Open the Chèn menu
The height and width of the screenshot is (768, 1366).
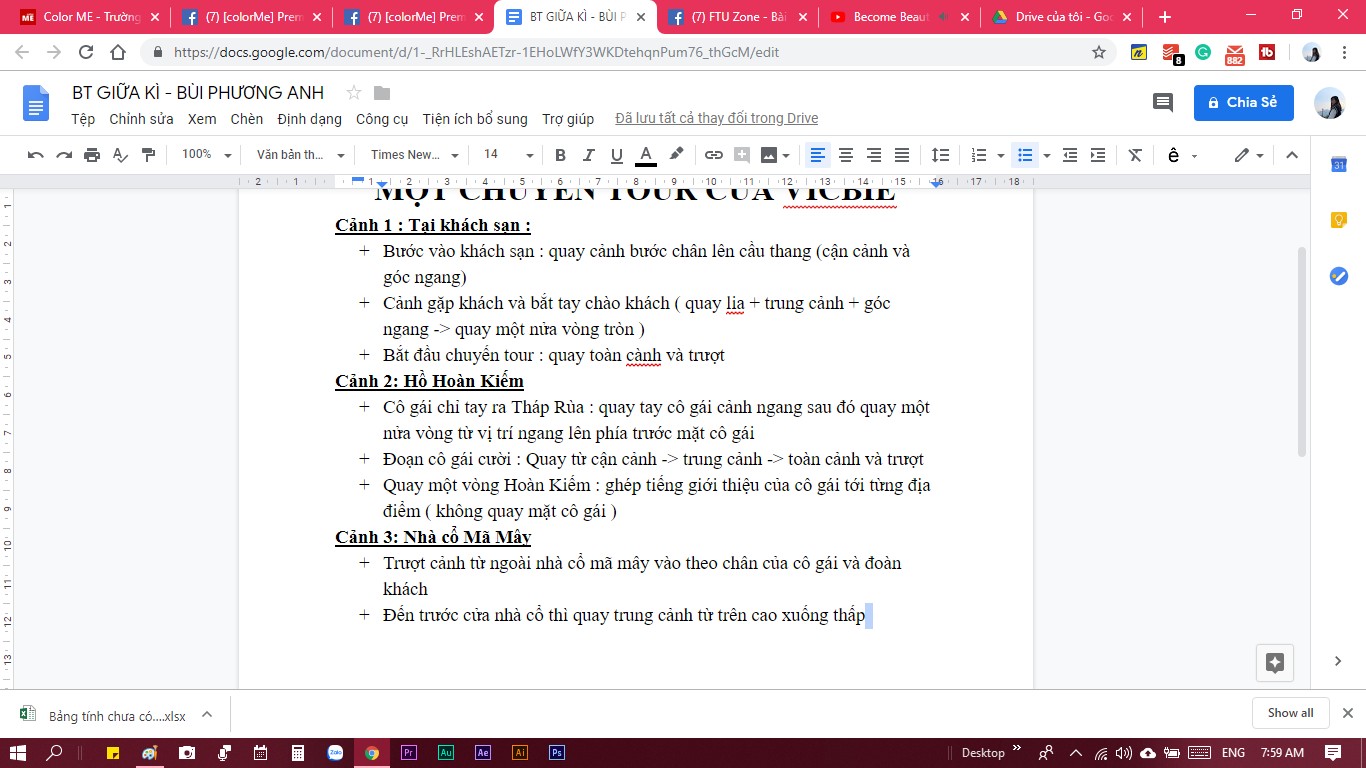247,119
